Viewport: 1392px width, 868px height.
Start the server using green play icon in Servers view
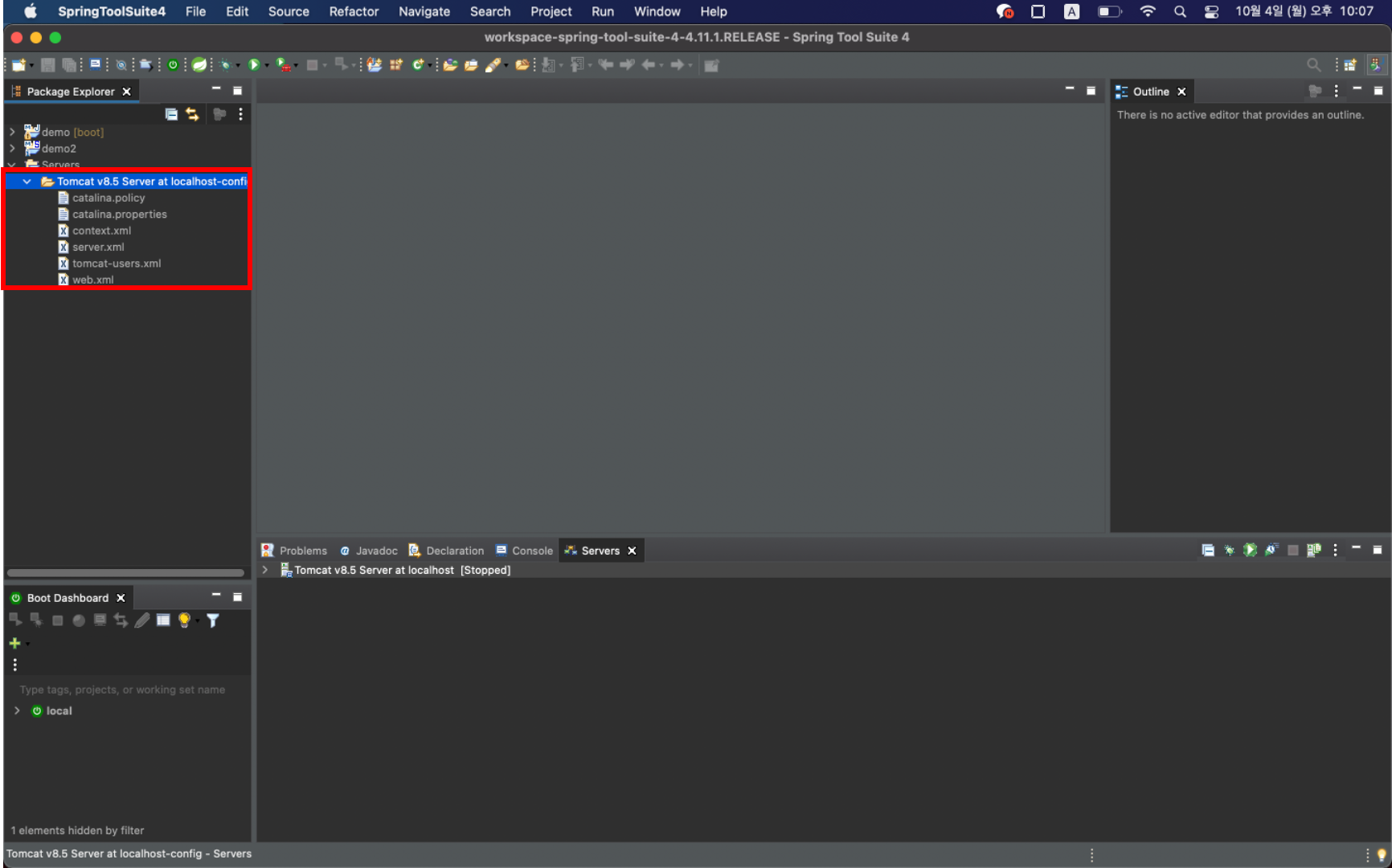[1250, 550]
